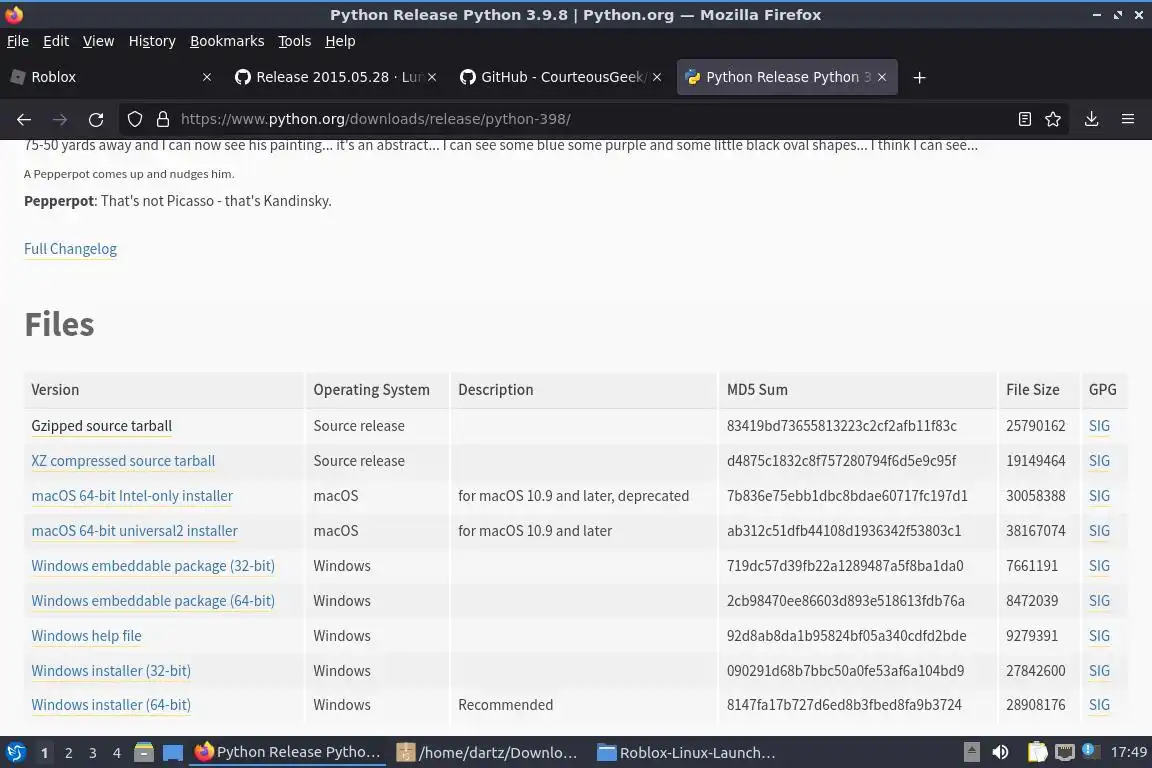Close the Release 2015.05.28 tab

coord(432,77)
